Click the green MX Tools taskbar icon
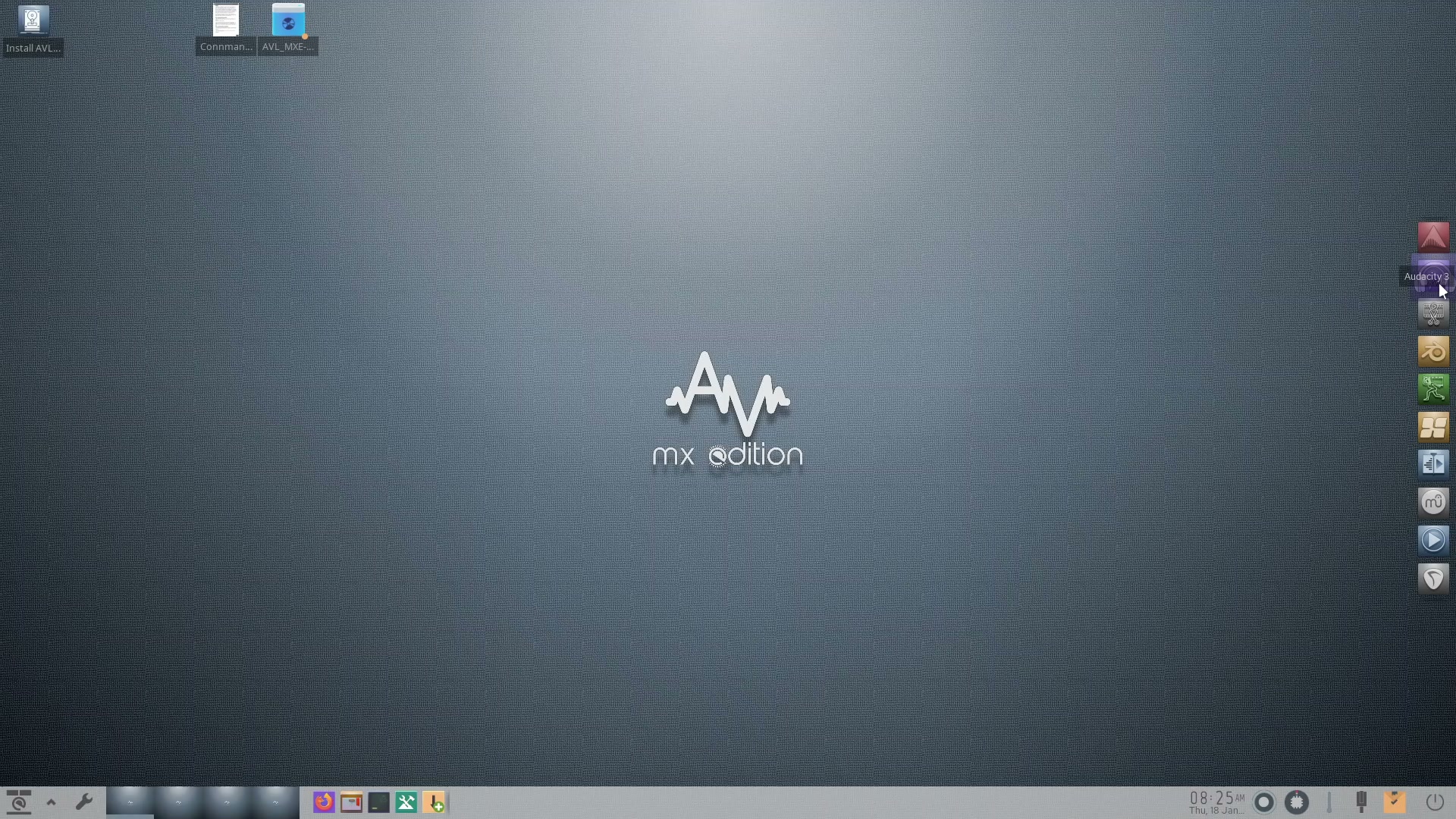1456x819 pixels. pyautogui.click(x=406, y=802)
